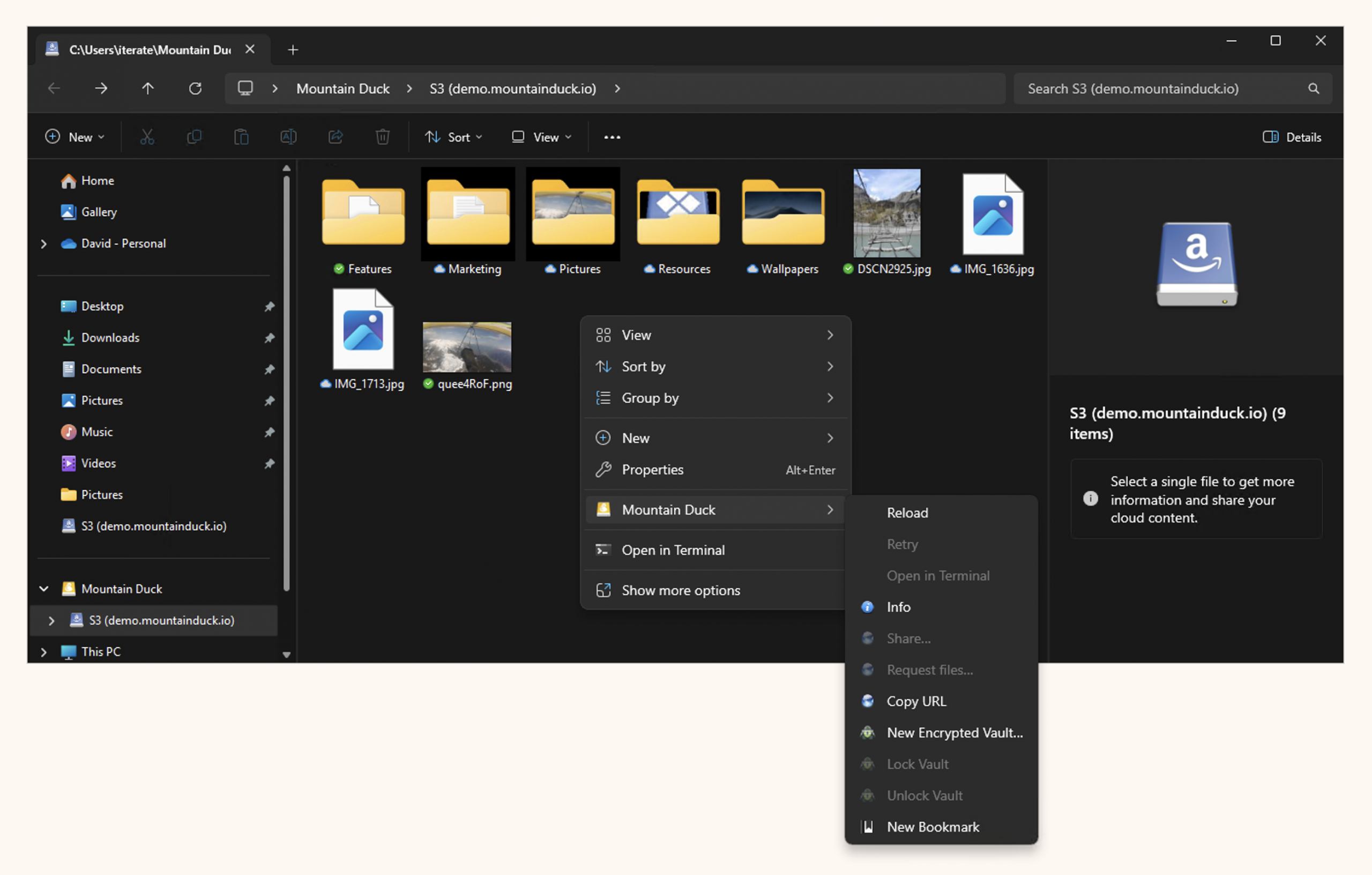
Task: Open a new tab with the plus button
Action: [x=293, y=49]
